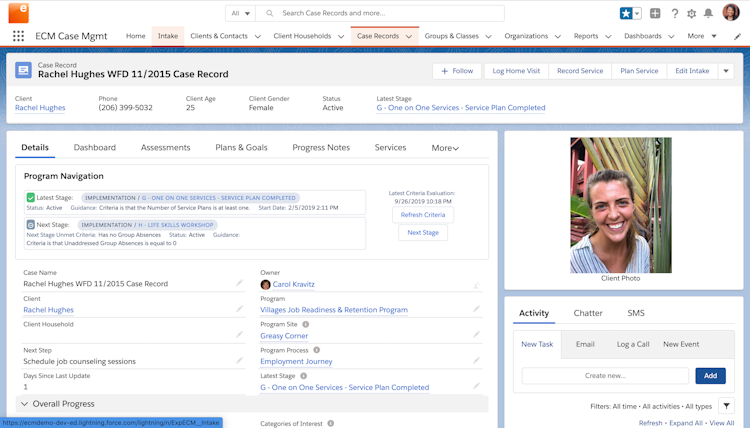
Task: Click the Next Stage status icon
Action: pyautogui.click(x=31, y=224)
